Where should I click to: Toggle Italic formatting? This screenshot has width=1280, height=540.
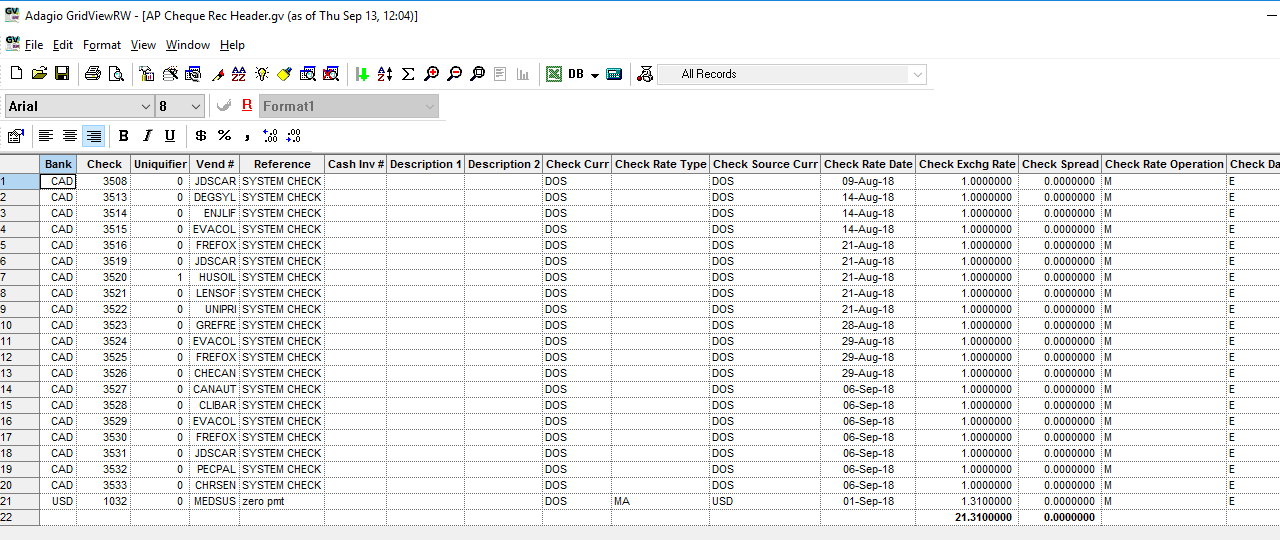147,136
